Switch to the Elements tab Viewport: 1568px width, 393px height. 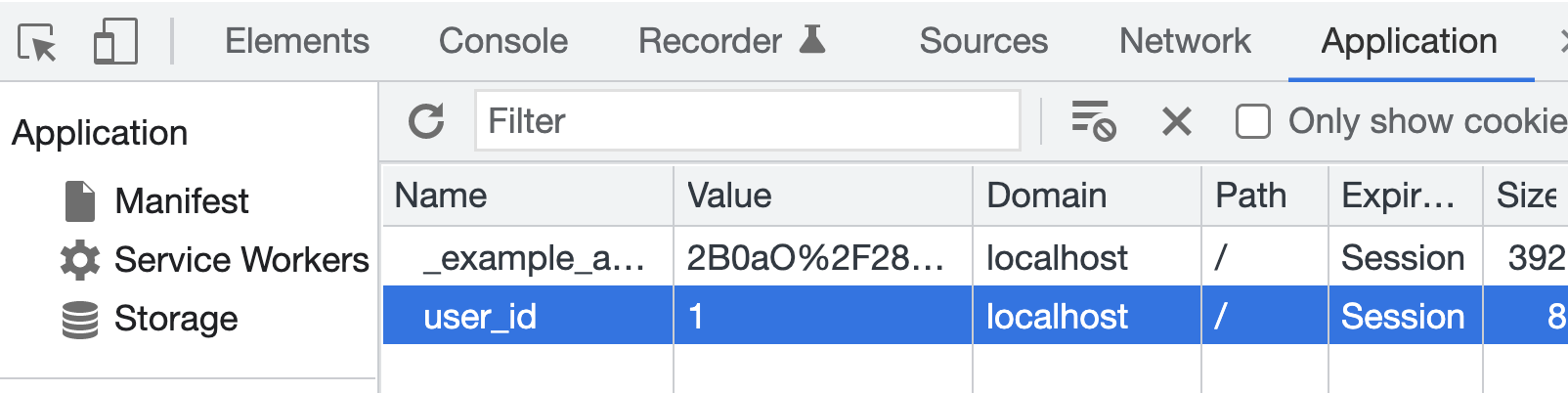pos(297,41)
